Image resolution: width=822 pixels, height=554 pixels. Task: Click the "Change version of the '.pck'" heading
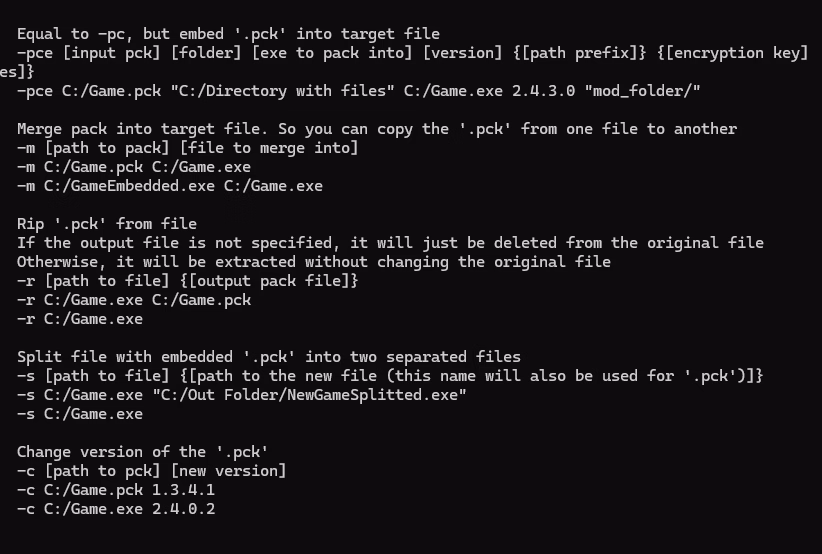coord(143,452)
